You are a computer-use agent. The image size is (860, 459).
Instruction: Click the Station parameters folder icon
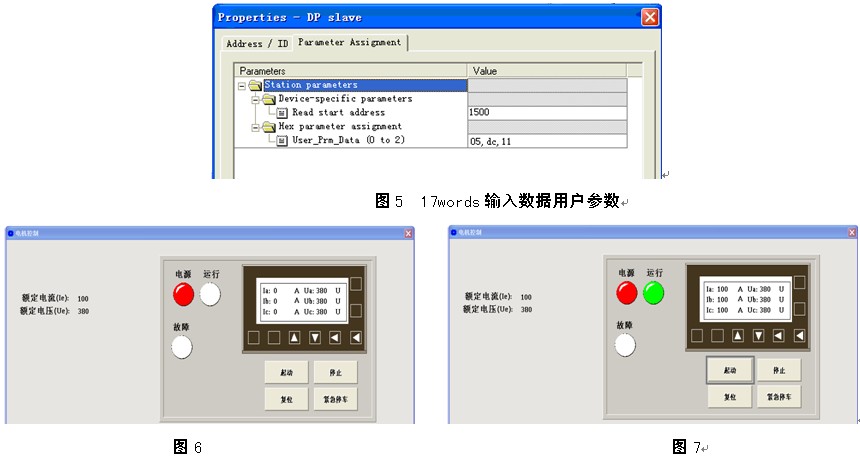[255, 86]
